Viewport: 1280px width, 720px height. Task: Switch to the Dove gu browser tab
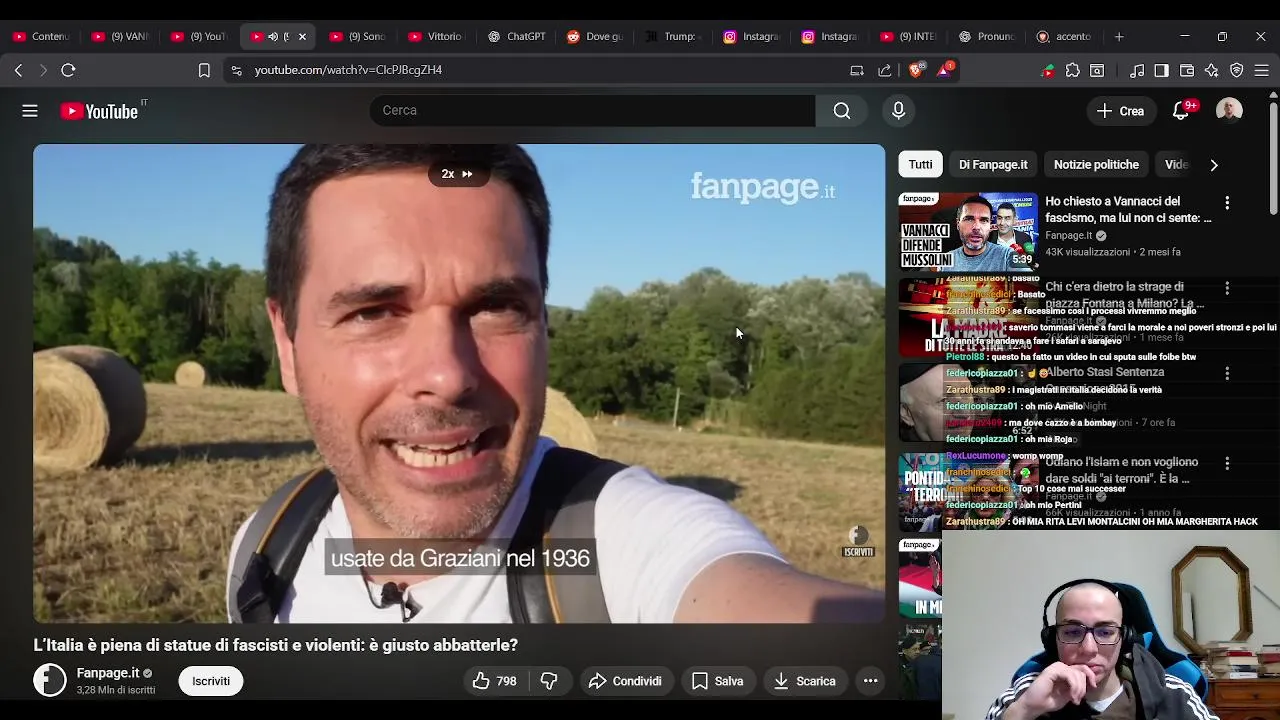(x=594, y=36)
